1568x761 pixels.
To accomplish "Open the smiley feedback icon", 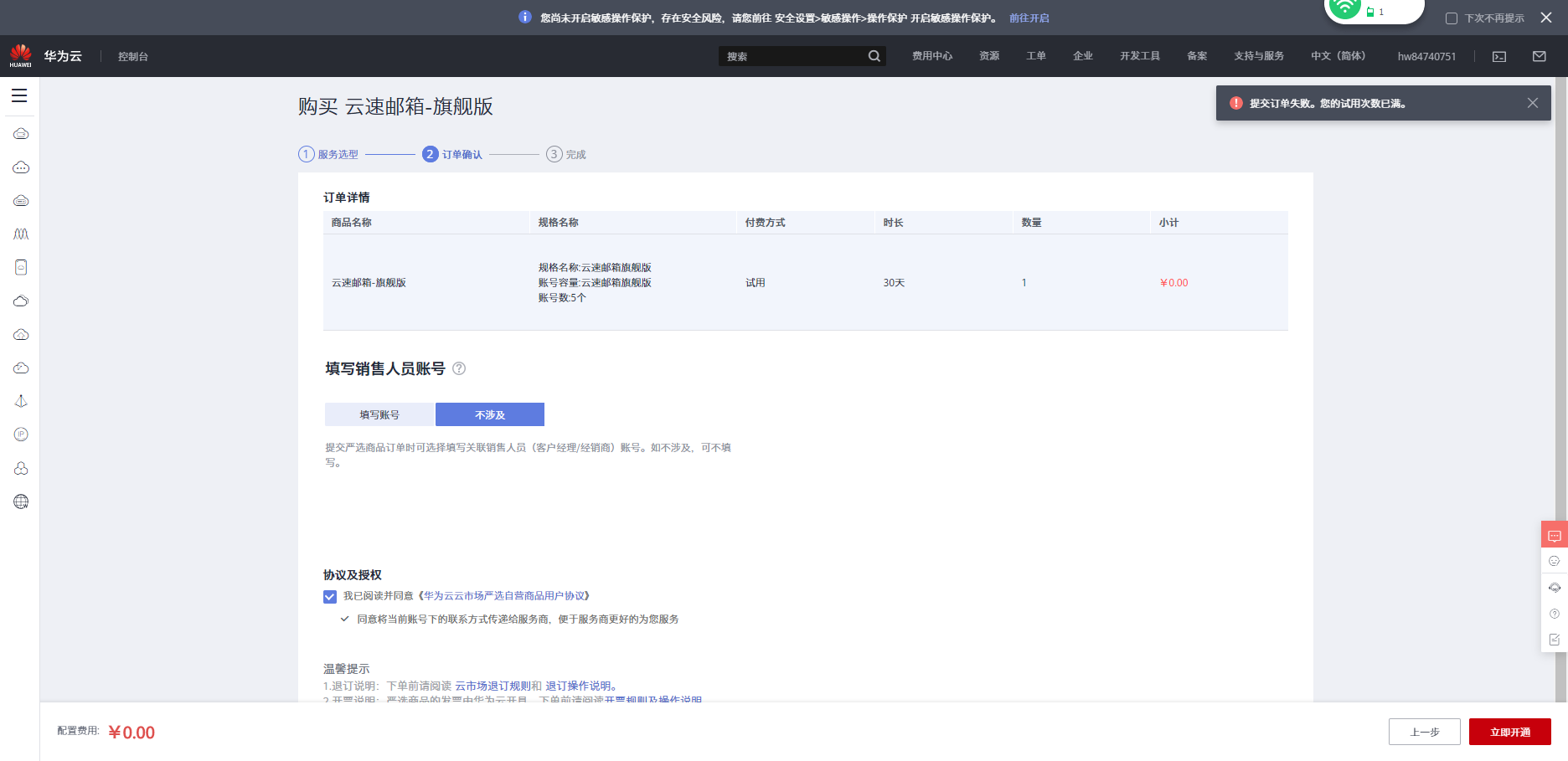I will pyautogui.click(x=1555, y=561).
